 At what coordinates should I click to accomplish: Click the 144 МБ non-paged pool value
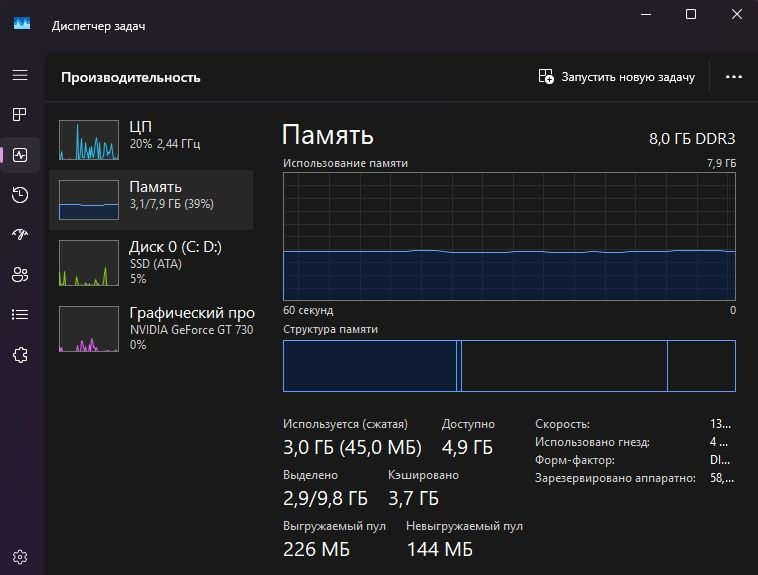coord(439,549)
